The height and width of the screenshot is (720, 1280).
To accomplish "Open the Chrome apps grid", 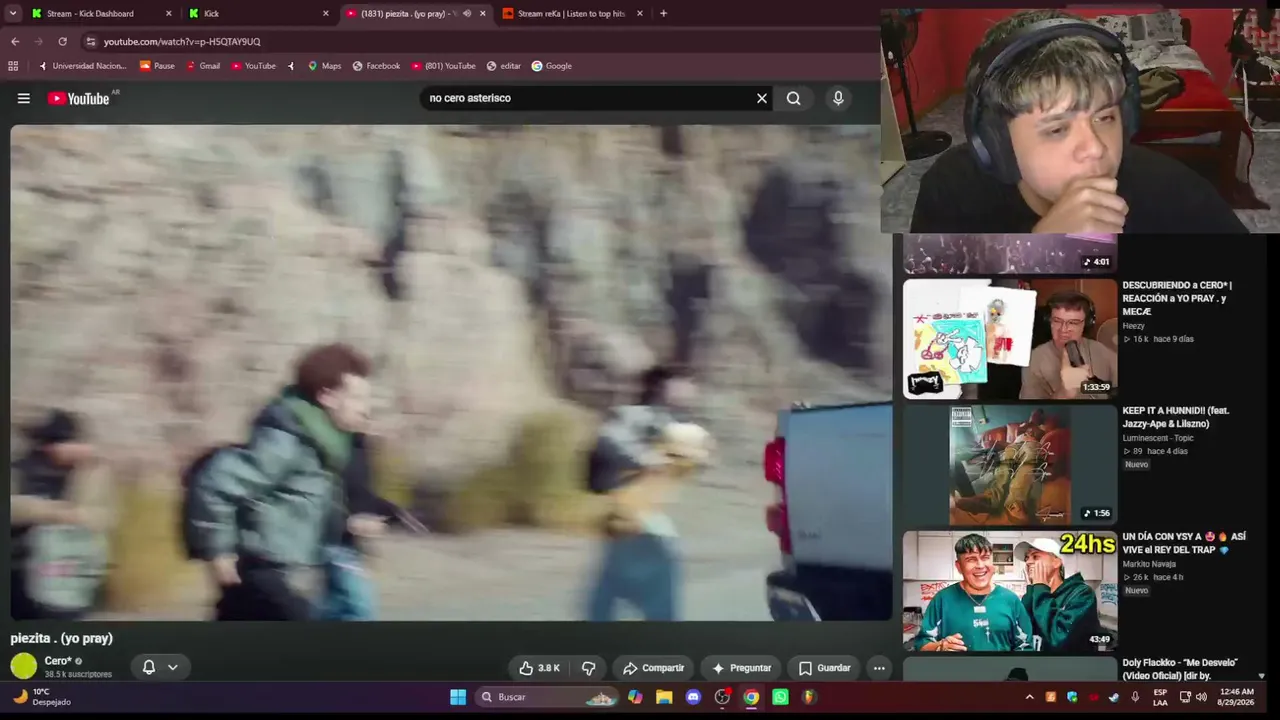I will pos(13,66).
